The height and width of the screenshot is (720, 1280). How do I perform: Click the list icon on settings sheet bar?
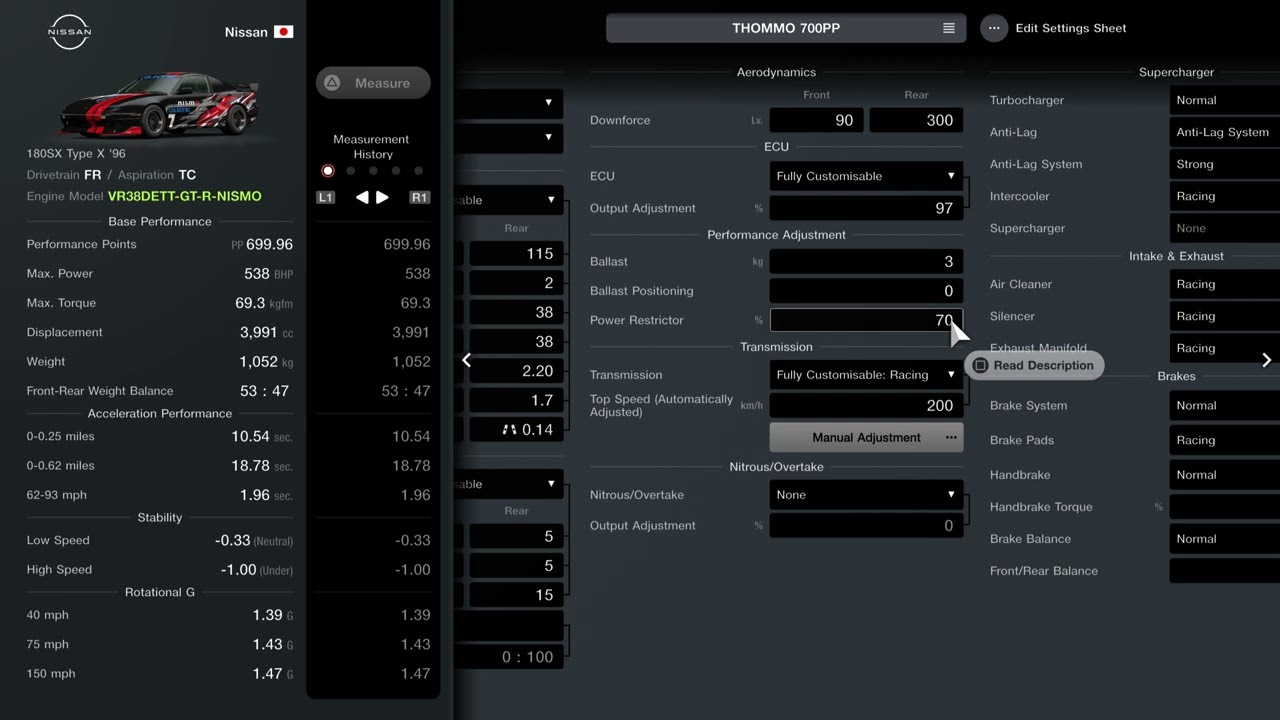[949, 28]
